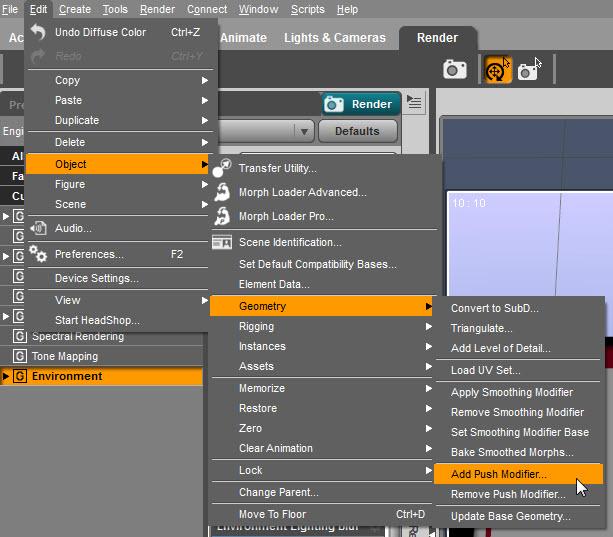Click the white camera render icon in toolbar
The image size is (613, 537).
pos(455,70)
